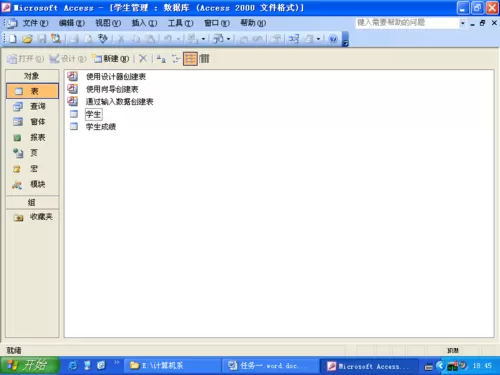Click the Undo arrow icon
Image resolution: width=500 pixels, height=375 pixels.
point(168,39)
